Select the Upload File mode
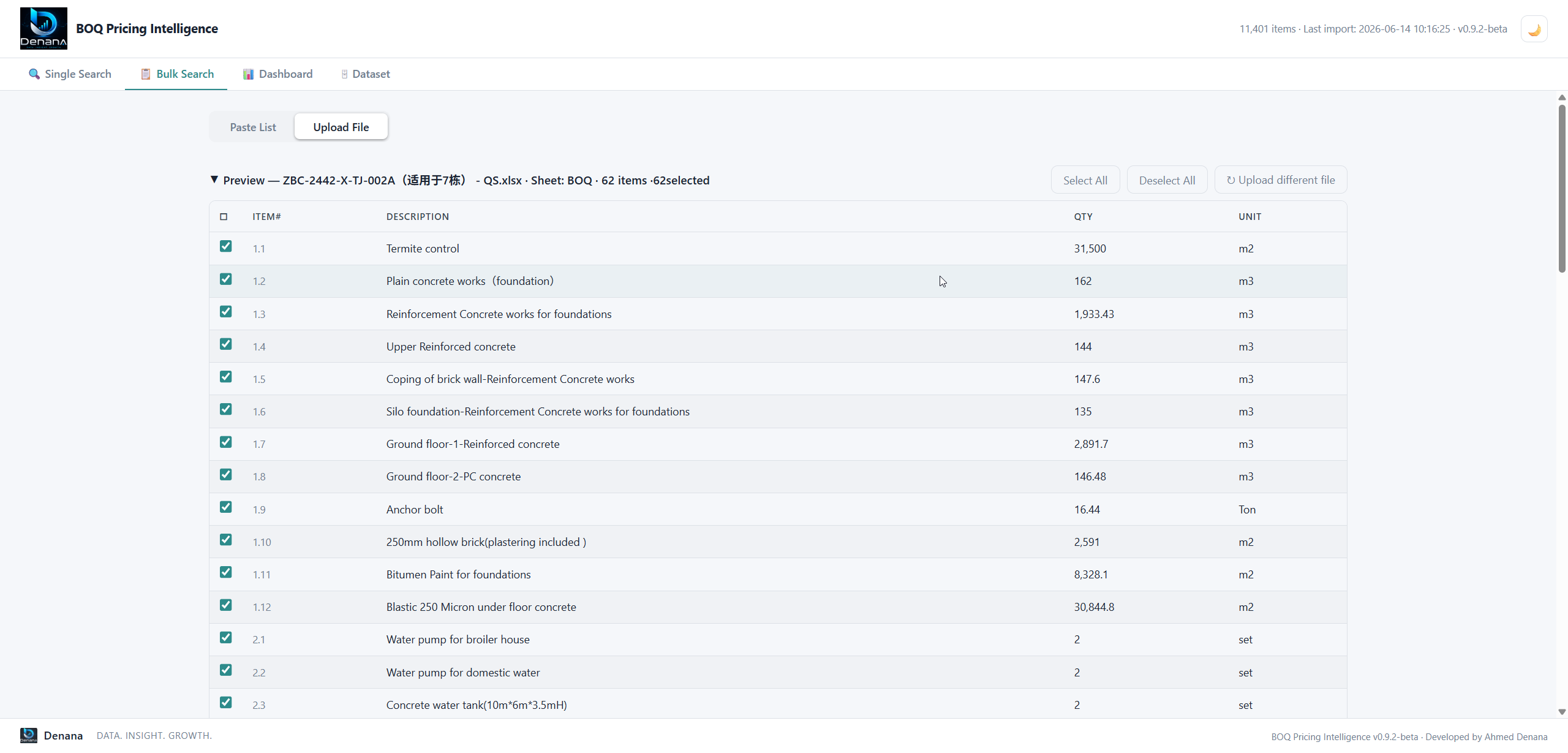This screenshot has height=753, width=1568. tap(341, 127)
